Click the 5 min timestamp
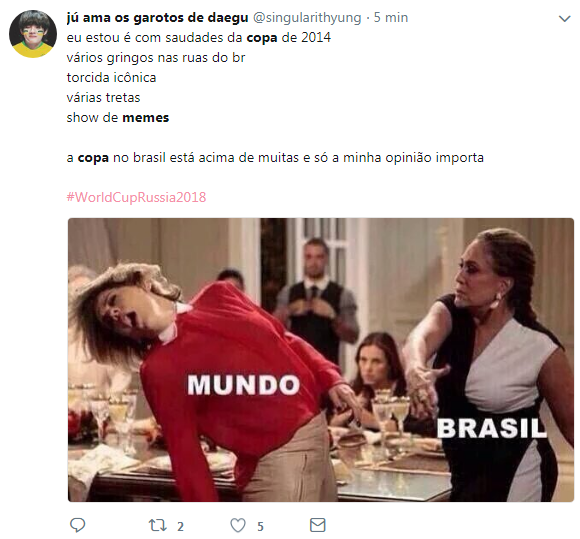Screen dimensions: 580x539 point(391,17)
